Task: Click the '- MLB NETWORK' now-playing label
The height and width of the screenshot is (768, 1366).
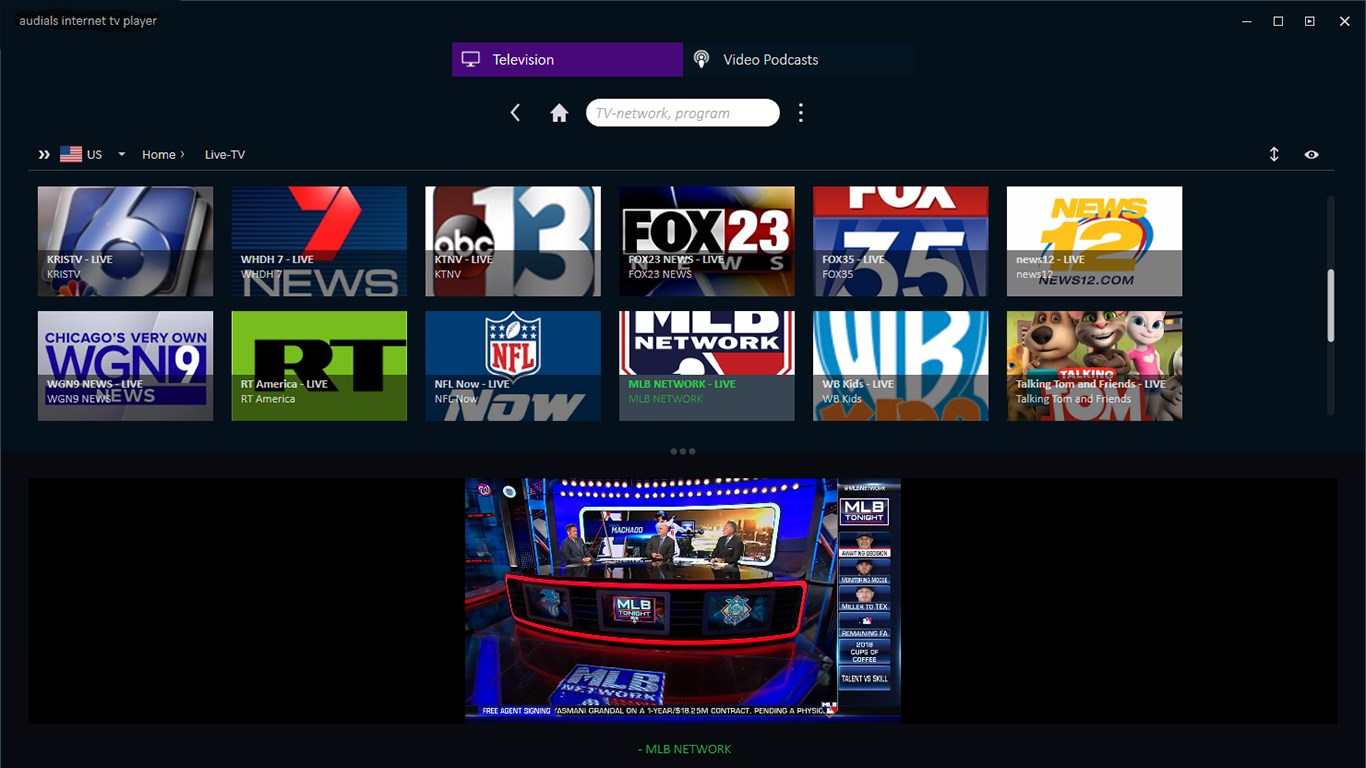Action: pyautogui.click(x=685, y=749)
